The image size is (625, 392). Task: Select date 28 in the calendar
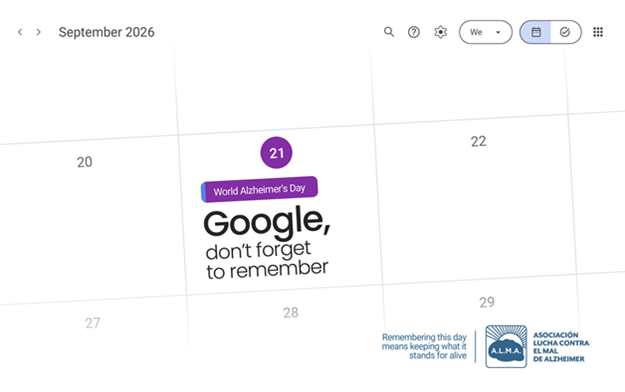291,312
